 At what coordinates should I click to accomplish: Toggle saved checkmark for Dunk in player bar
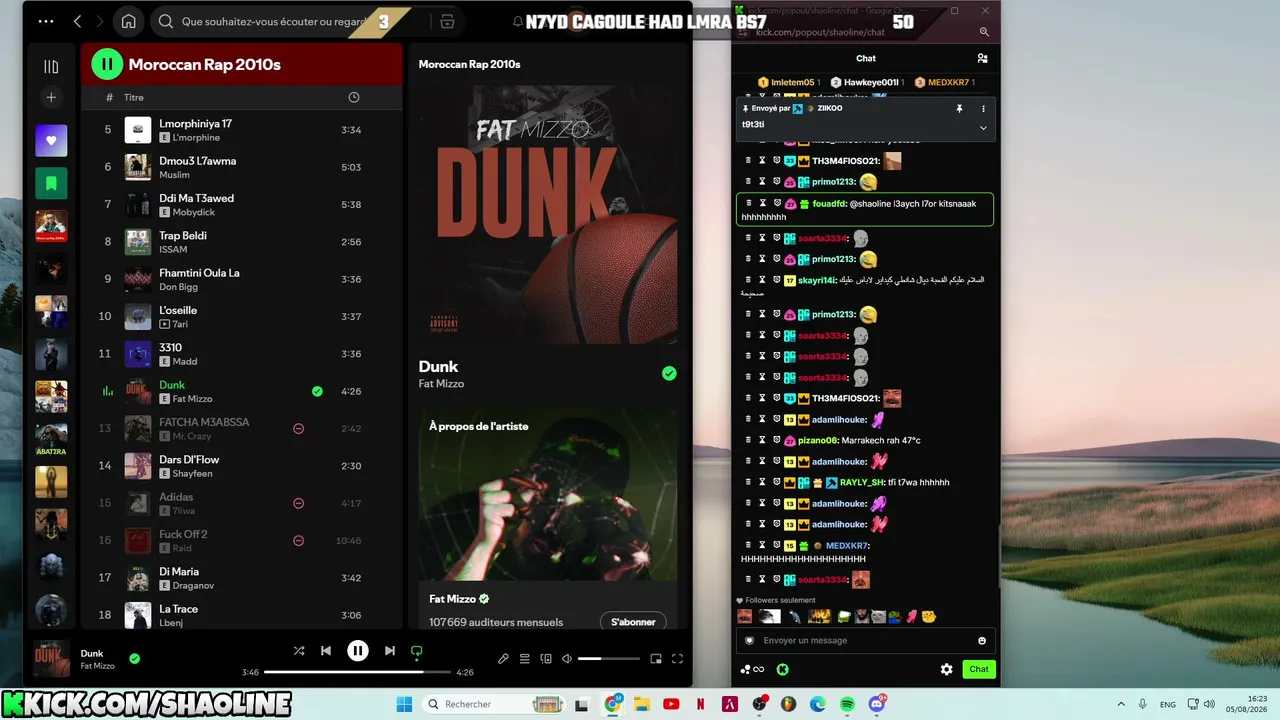134,658
